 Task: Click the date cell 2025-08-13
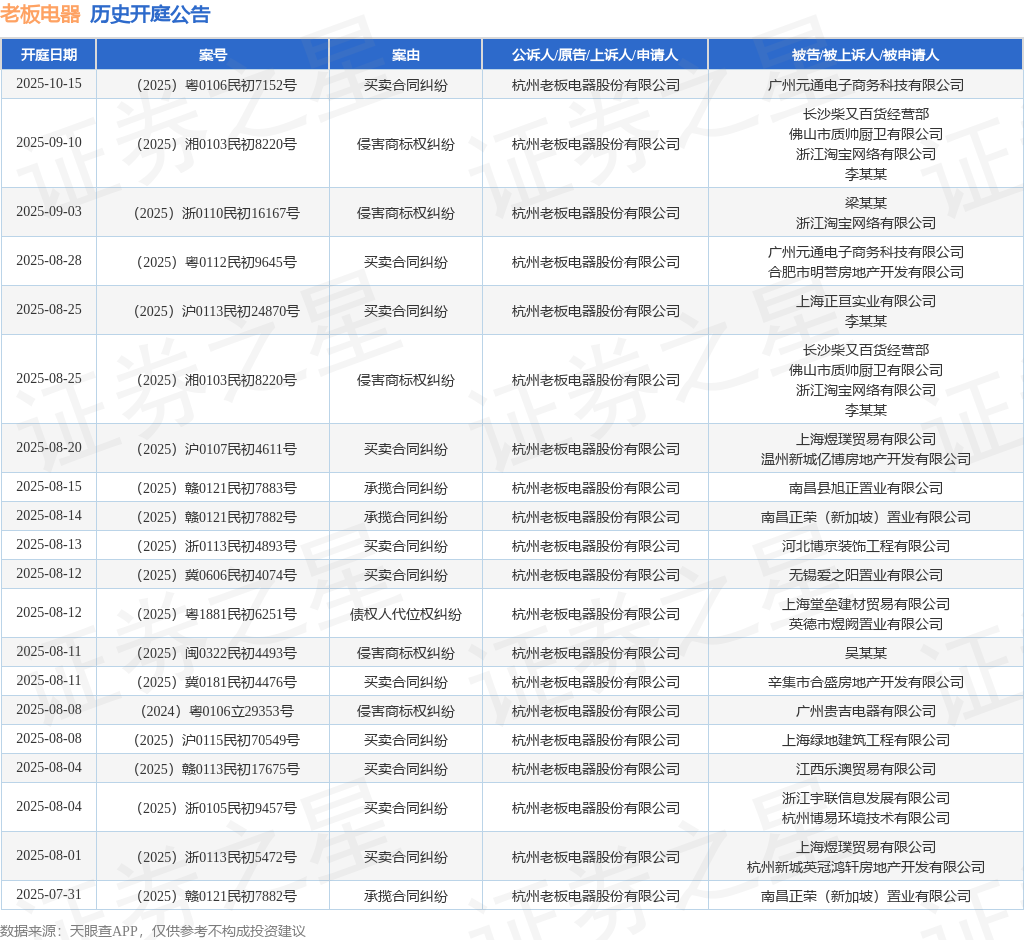coord(49,545)
